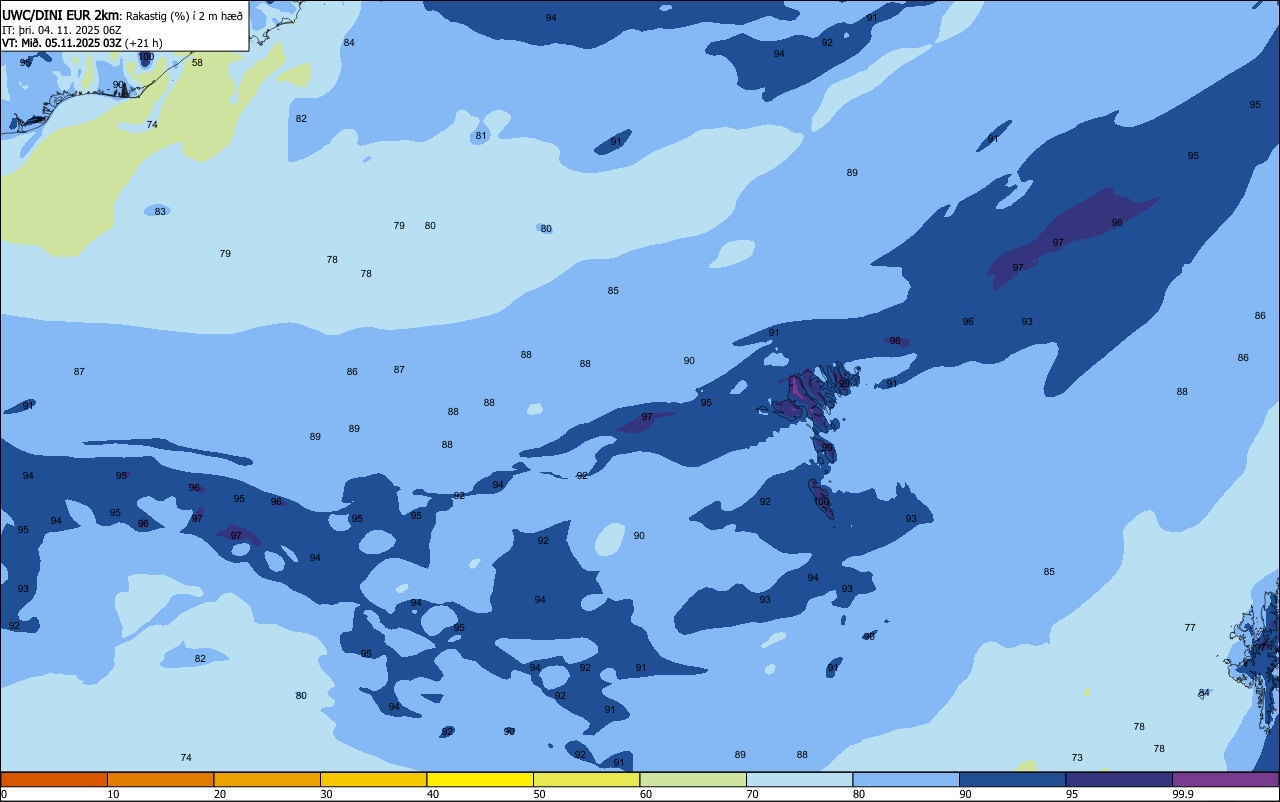Select the 'VT: Mið. 05.11.2025 03Z (+21 h)' line
Screen dimensions: 1280x802
point(82,43)
